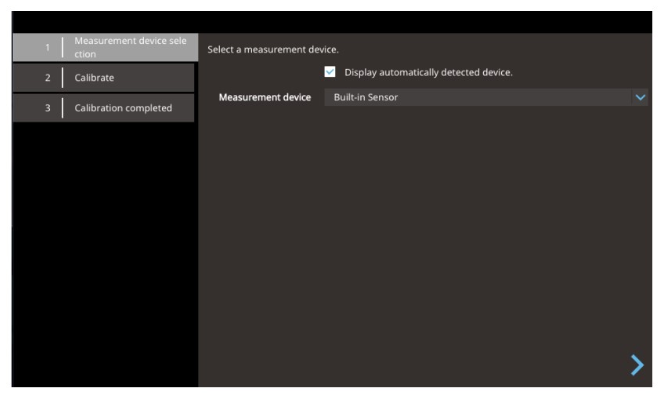Image resolution: width=661 pixels, height=393 pixels.
Task: Click the blue next arrow
Action: [637, 365]
